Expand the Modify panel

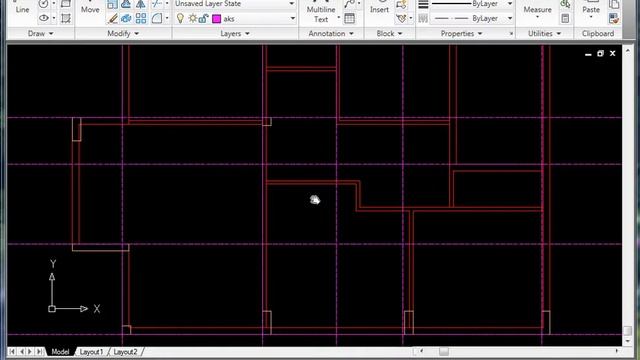tap(123, 33)
